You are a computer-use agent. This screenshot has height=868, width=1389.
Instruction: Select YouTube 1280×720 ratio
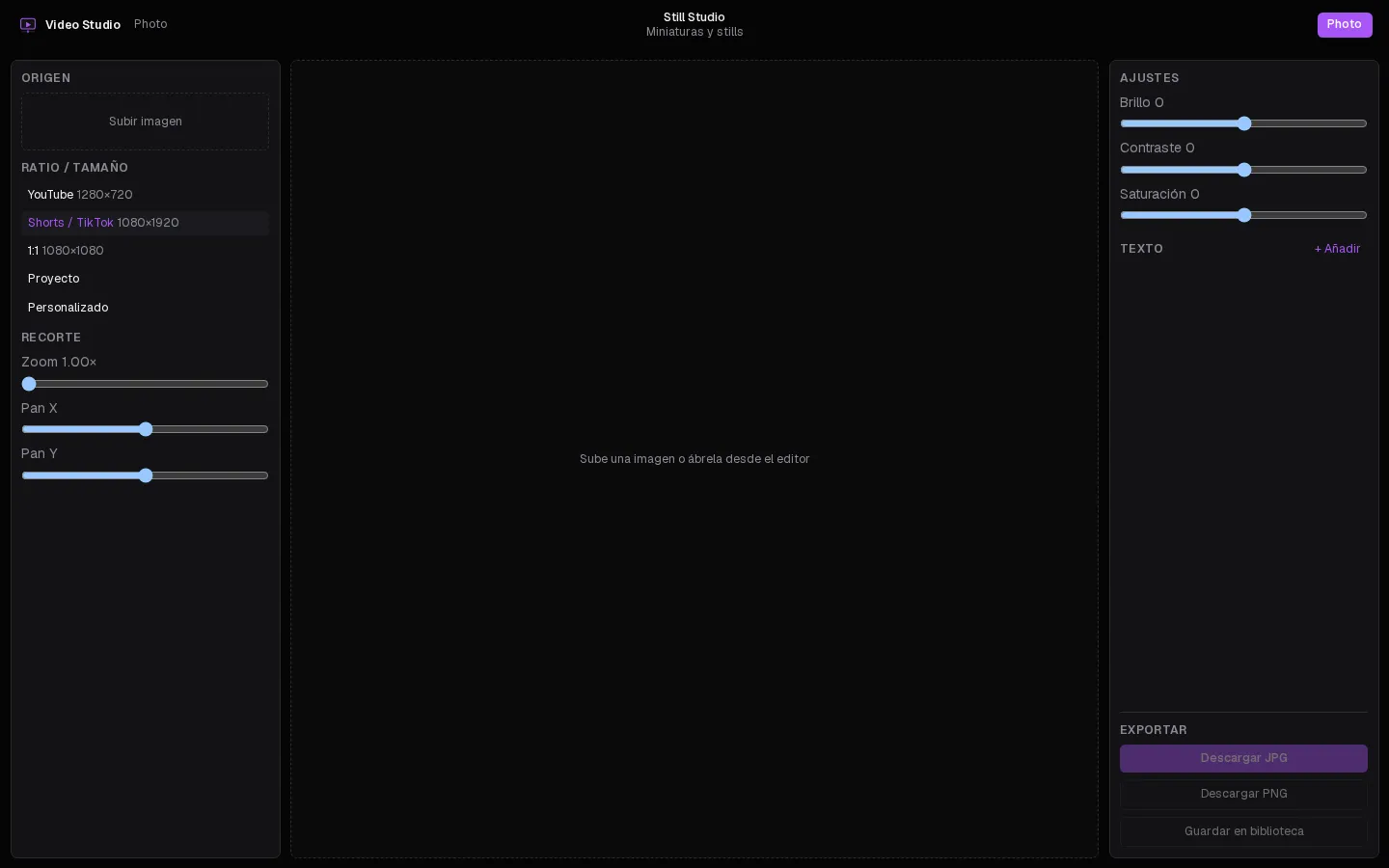tap(145, 195)
